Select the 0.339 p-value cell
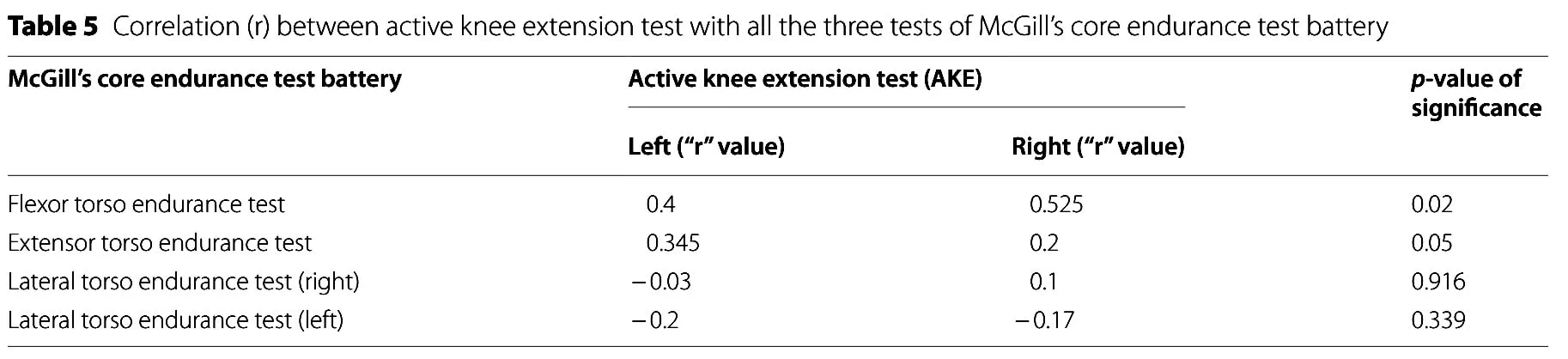The height and width of the screenshot is (359, 1568). point(1438,320)
